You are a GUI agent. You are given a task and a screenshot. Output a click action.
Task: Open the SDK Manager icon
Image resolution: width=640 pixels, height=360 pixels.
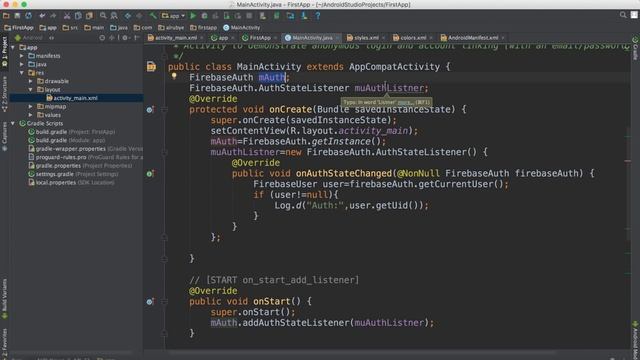[304, 16]
